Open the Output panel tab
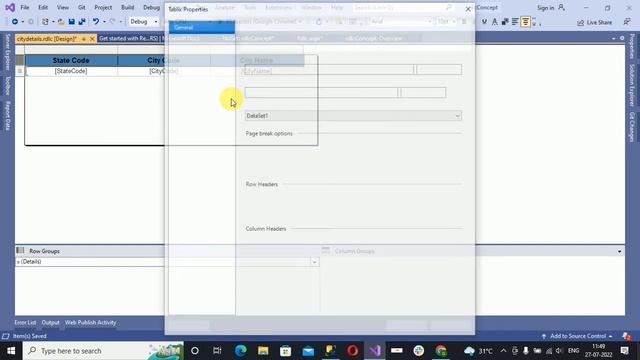 coord(50,322)
